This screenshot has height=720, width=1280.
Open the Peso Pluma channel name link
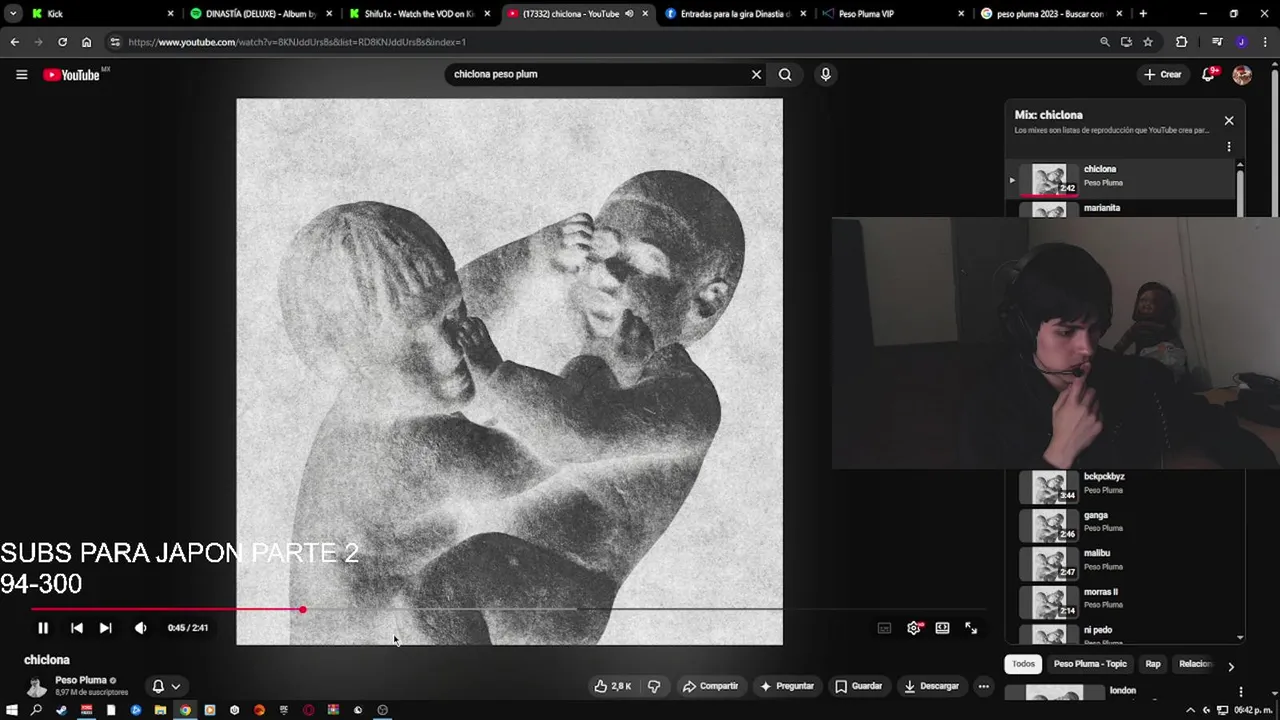pos(80,680)
